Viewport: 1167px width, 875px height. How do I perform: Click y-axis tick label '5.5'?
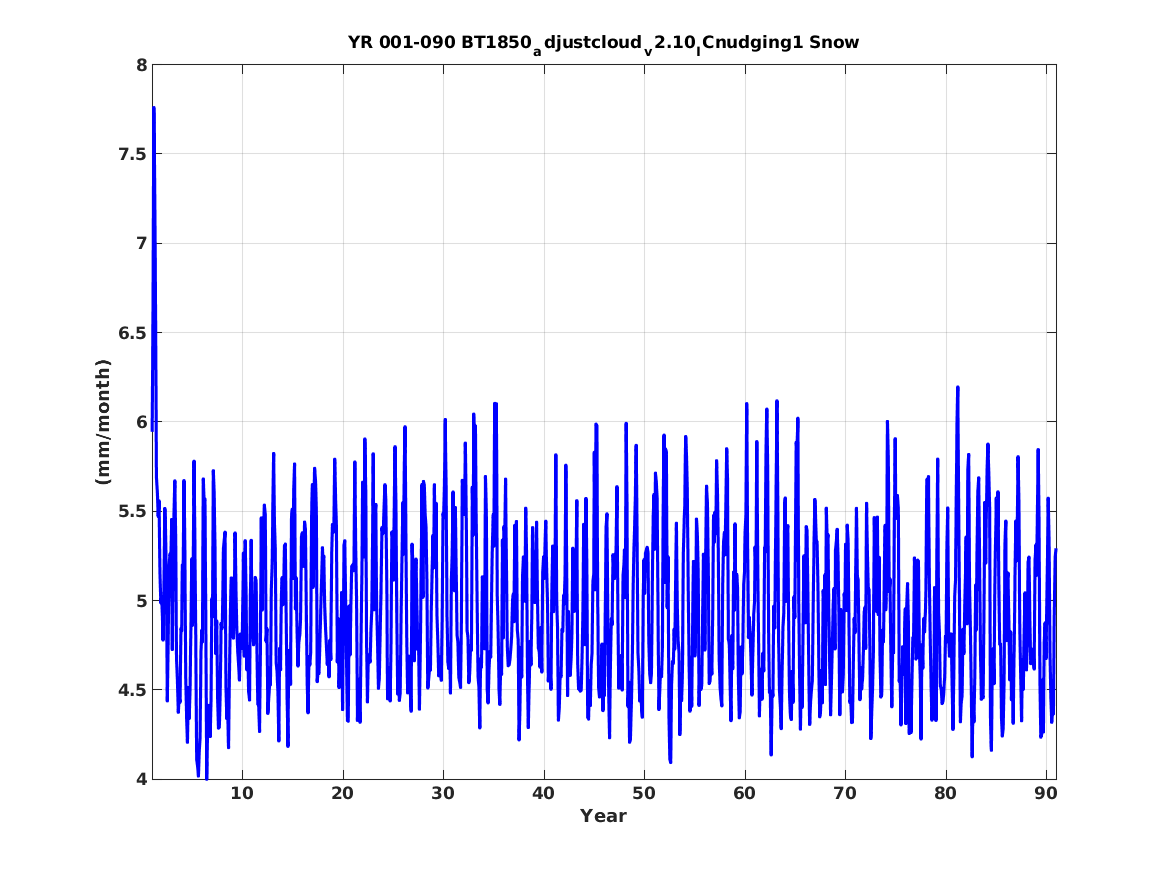(133, 511)
